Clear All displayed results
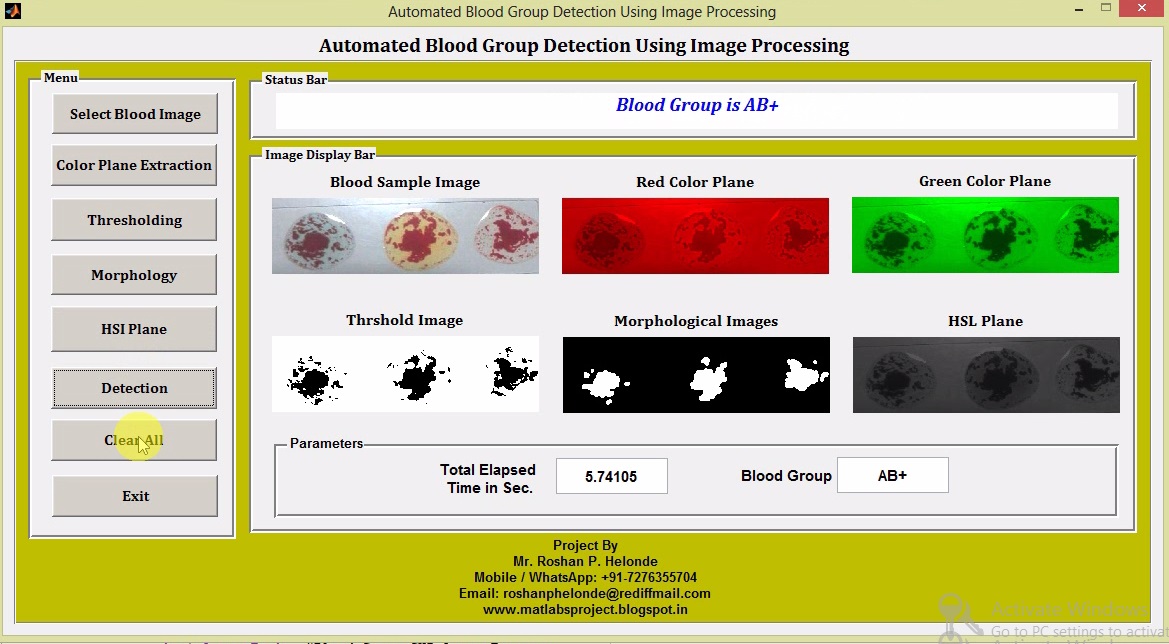This screenshot has width=1169, height=644. [x=134, y=440]
